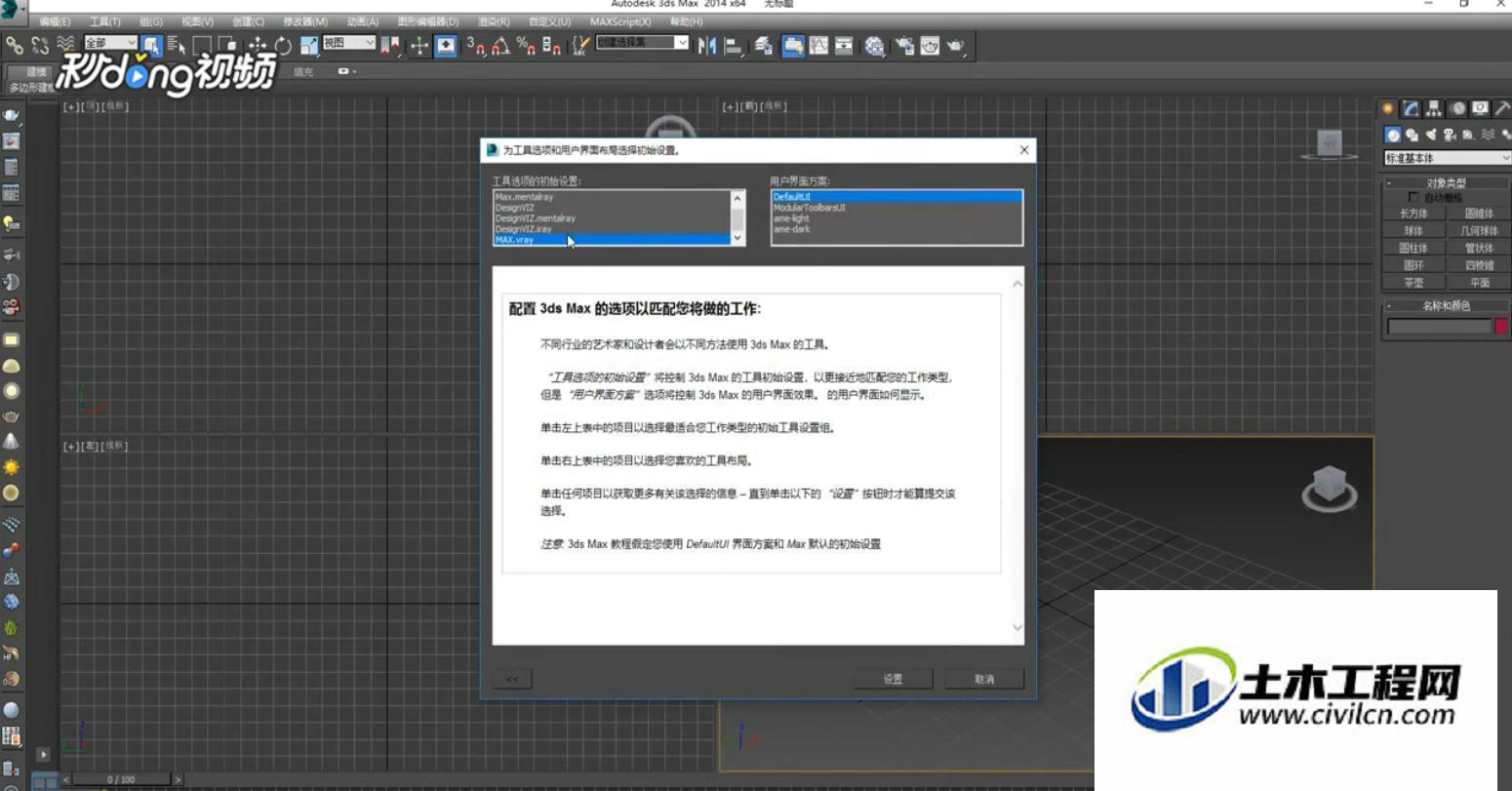Click the initial settings list scroll-down arrow

737,238
